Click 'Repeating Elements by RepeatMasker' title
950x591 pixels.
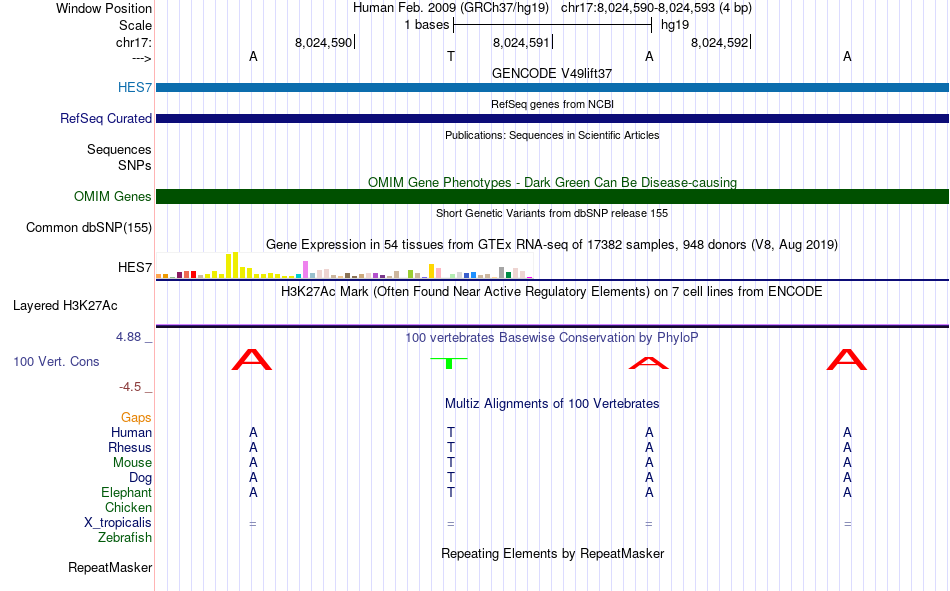(552, 553)
